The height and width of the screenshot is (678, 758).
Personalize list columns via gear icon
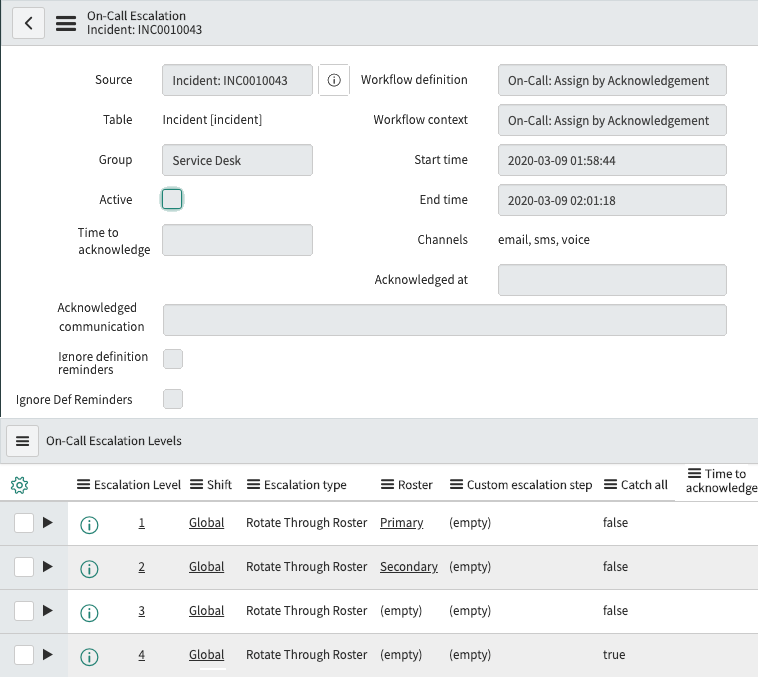19,485
